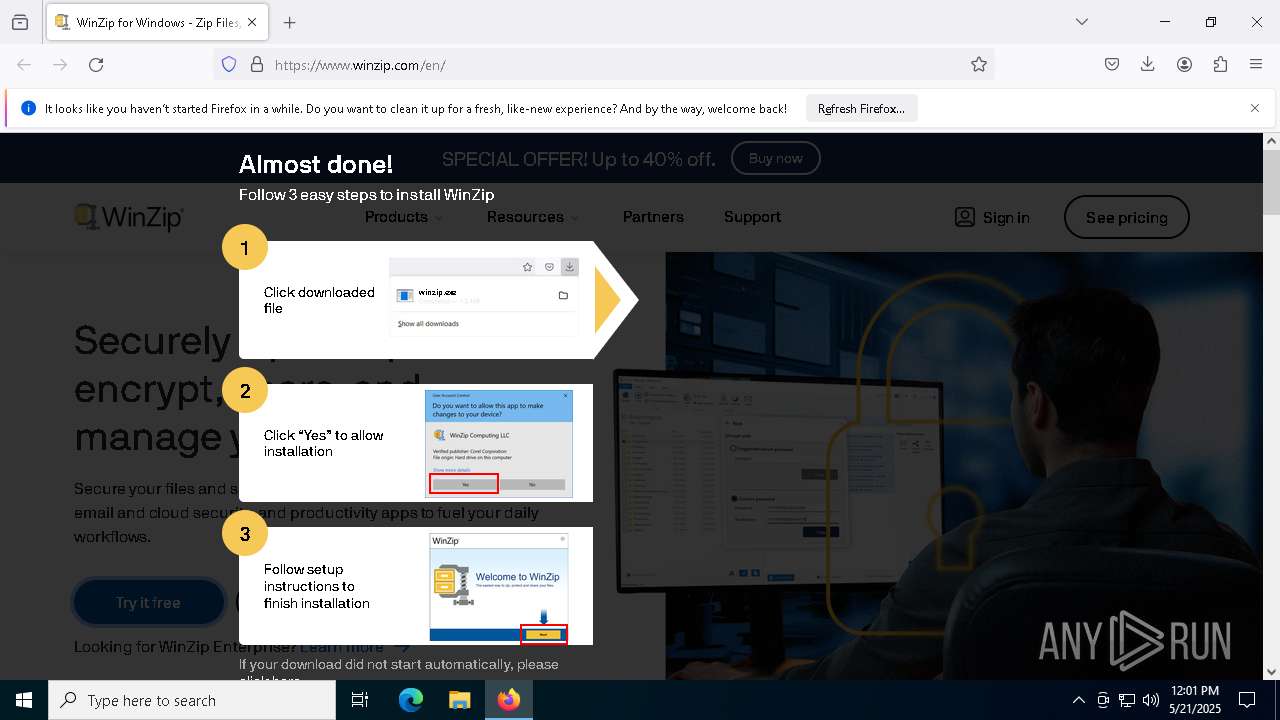Viewport: 1280px width, 720px height.
Task: Open the Partners menu item
Action: pos(653,217)
